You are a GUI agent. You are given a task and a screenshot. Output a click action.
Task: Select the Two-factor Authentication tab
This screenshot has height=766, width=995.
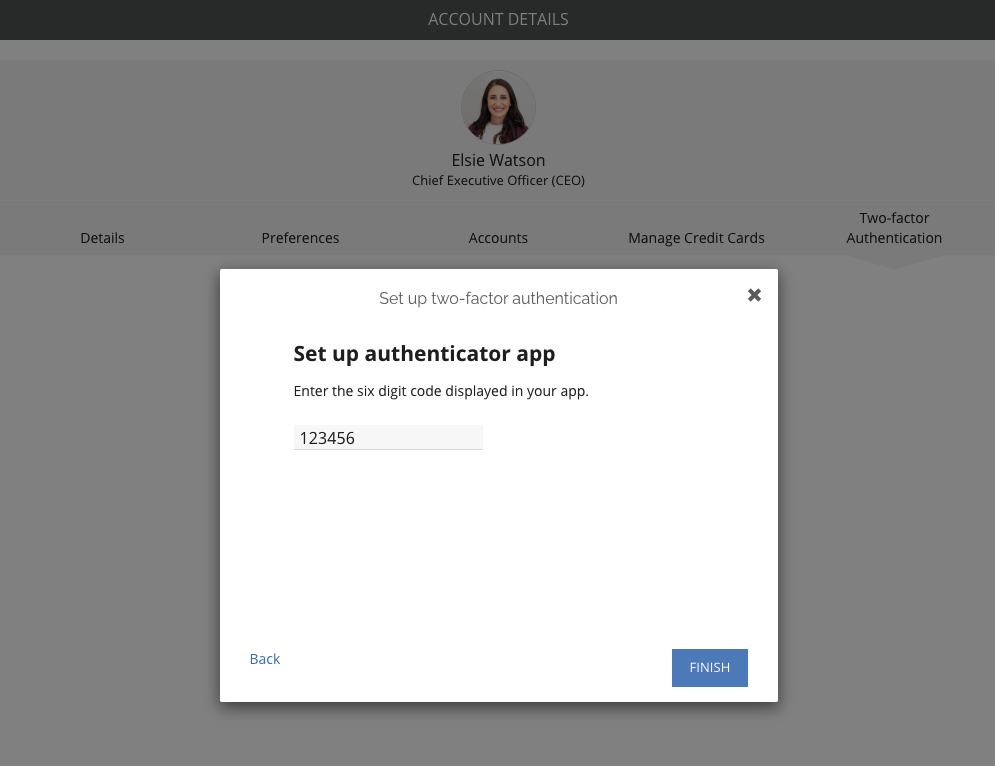(894, 228)
